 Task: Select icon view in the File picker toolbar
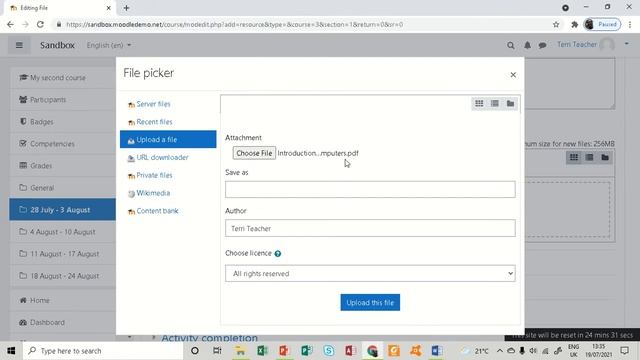[x=479, y=104]
